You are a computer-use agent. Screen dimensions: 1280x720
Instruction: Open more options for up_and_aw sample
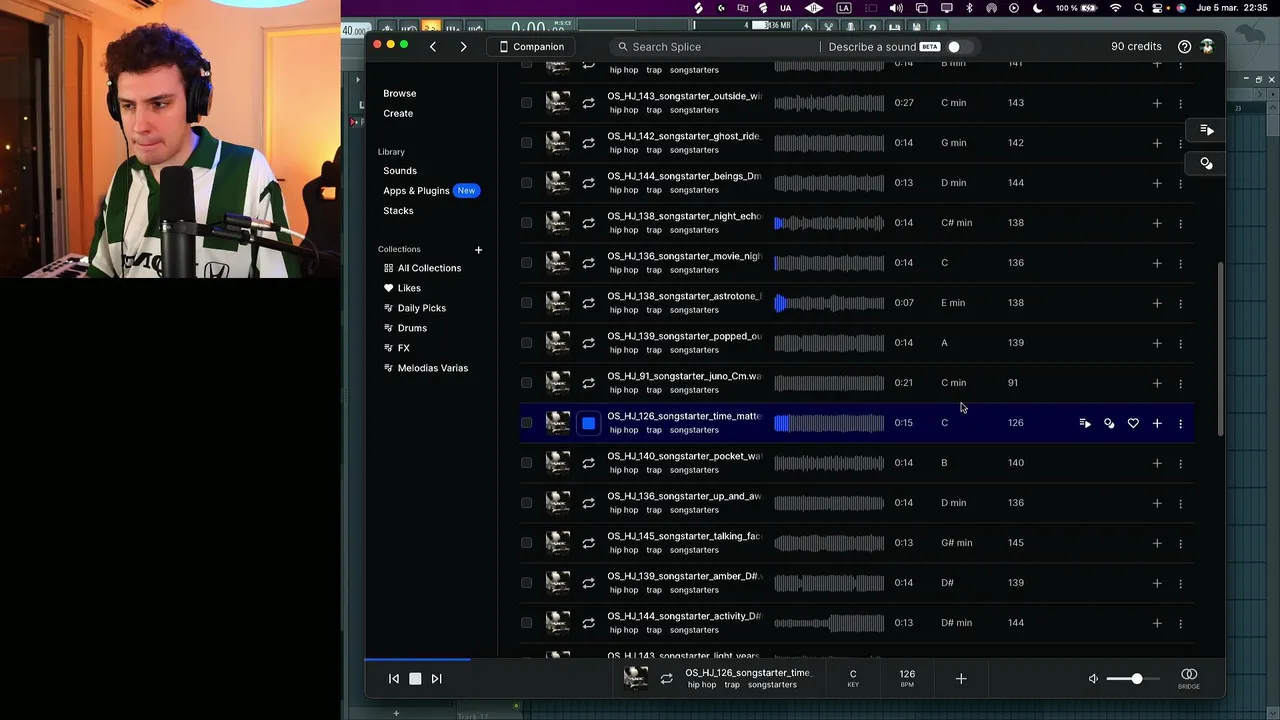(x=1180, y=503)
